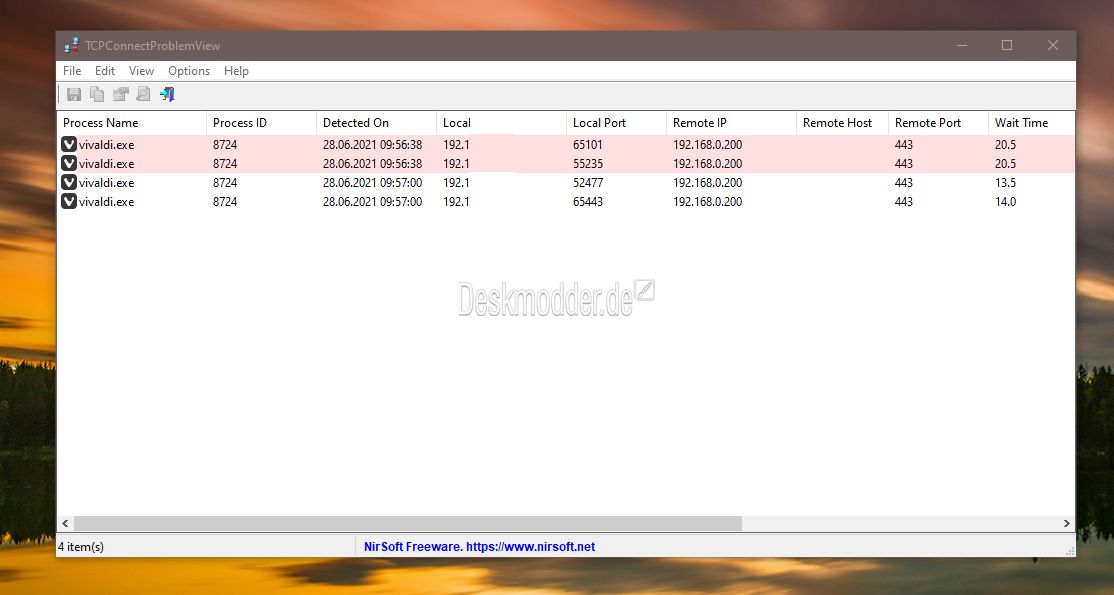Sort by the Process Name column header
The height and width of the screenshot is (595, 1114).
(x=131, y=123)
